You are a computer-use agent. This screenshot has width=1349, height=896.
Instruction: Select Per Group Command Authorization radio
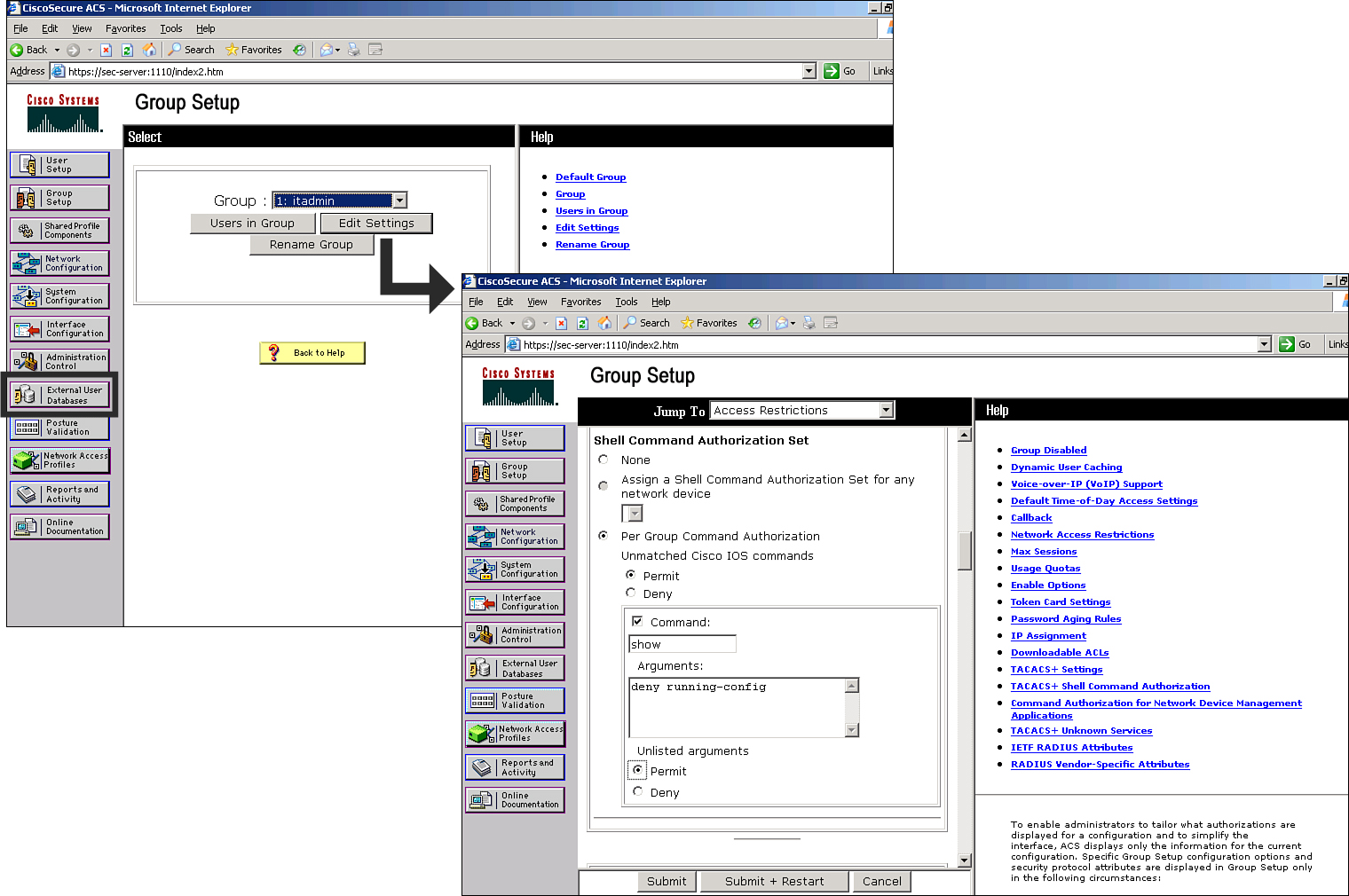603,536
